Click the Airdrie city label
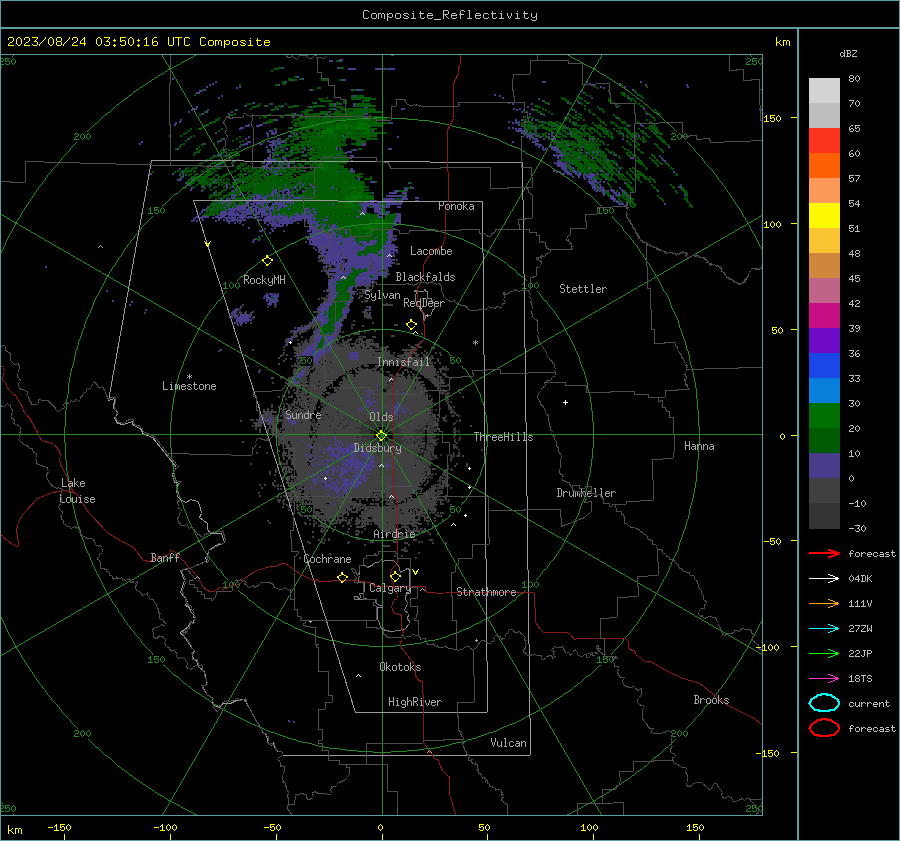 click(x=394, y=534)
